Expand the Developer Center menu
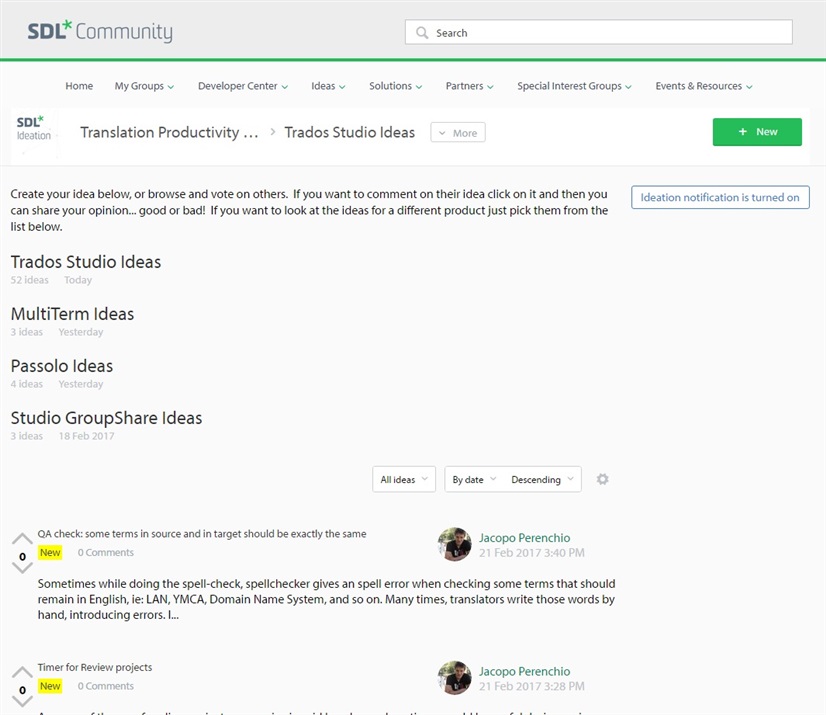Image resolution: width=826 pixels, height=715 pixels. coord(243,86)
